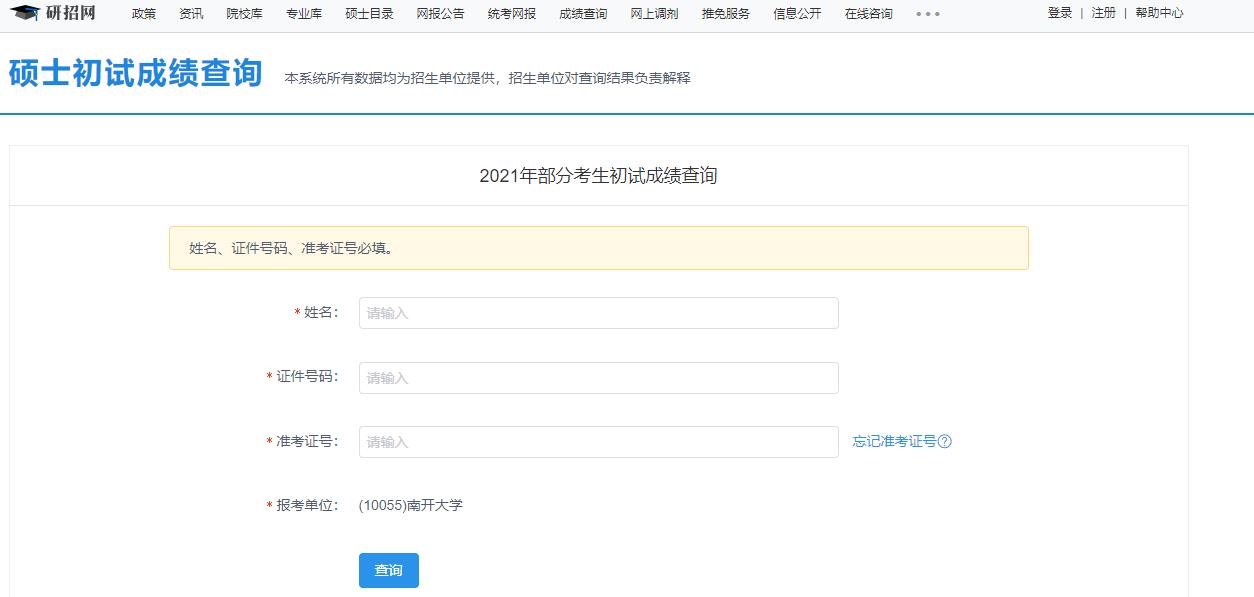Screen dimensions: 1254x597
Task: Select 专业库 in the navigation bar
Action: (304, 14)
